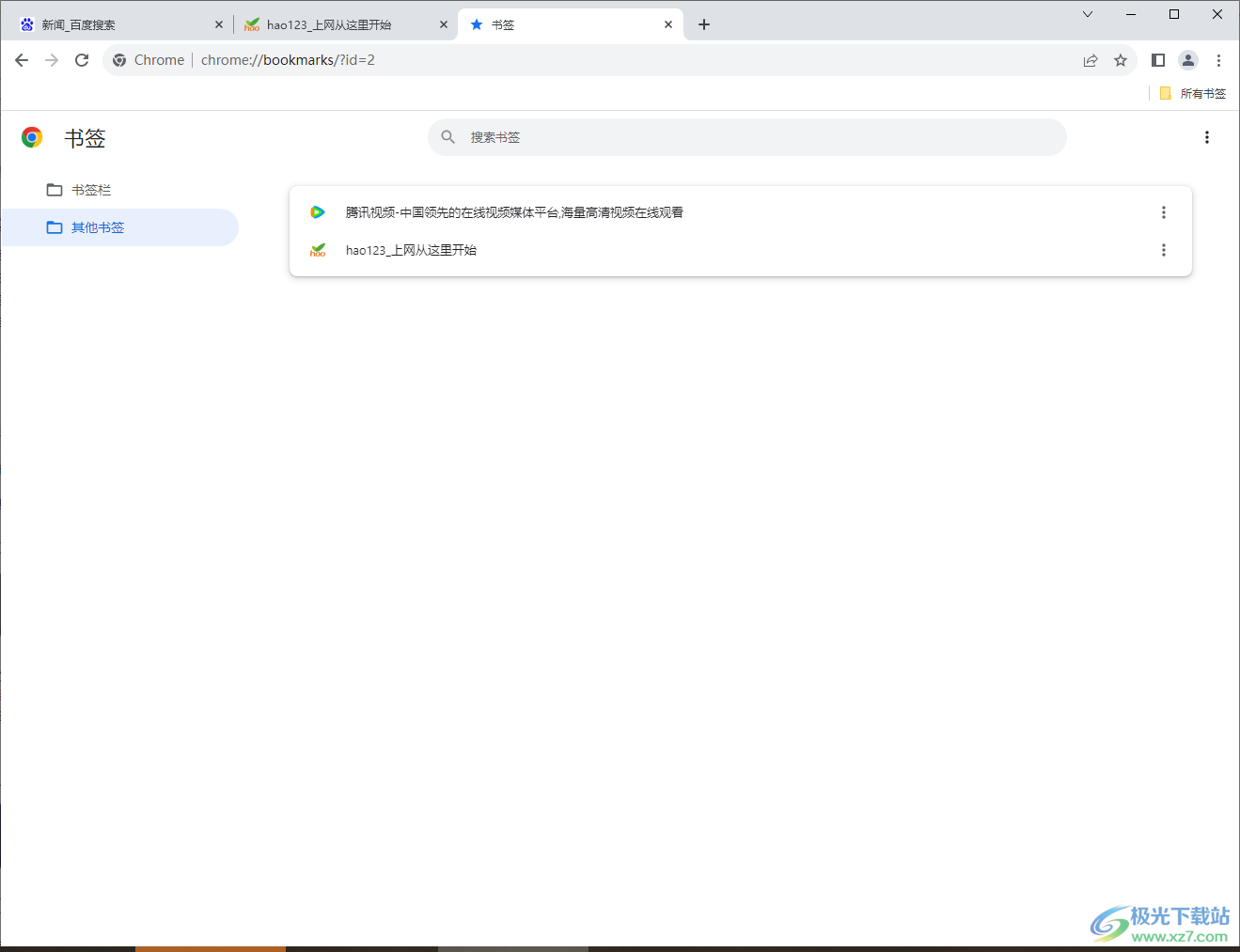Screen dimensions: 1240x952
Task: Close the 新闻_百度搜索 tab
Action: point(219,25)
